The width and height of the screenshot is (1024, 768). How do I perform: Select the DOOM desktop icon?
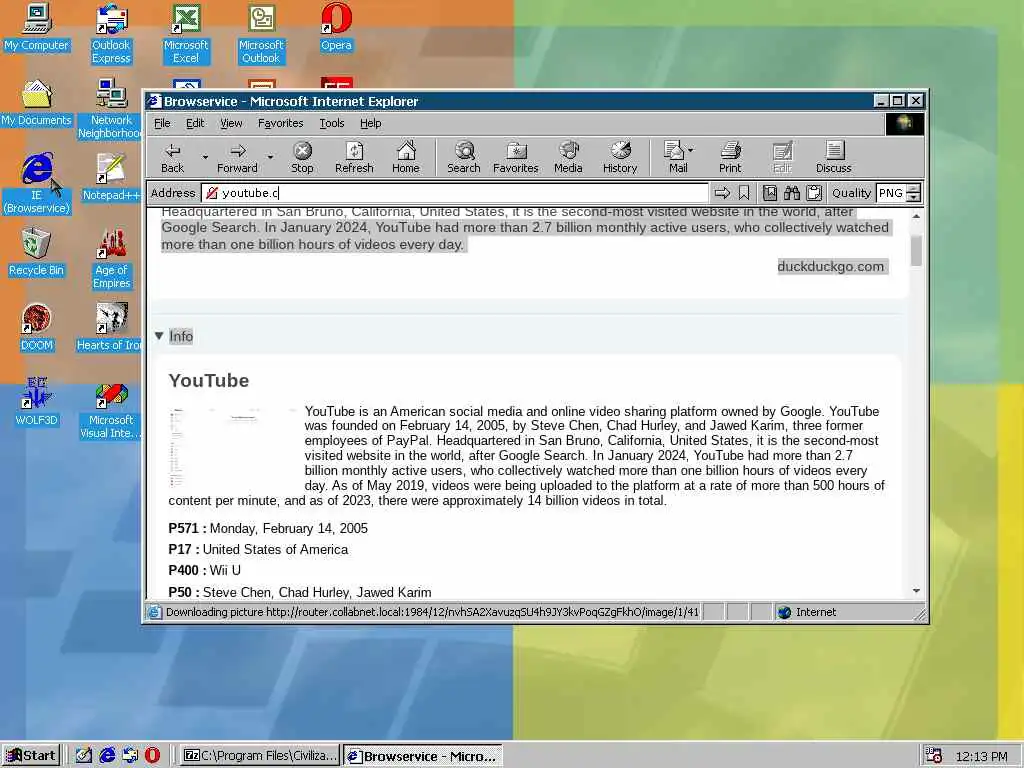37,327
